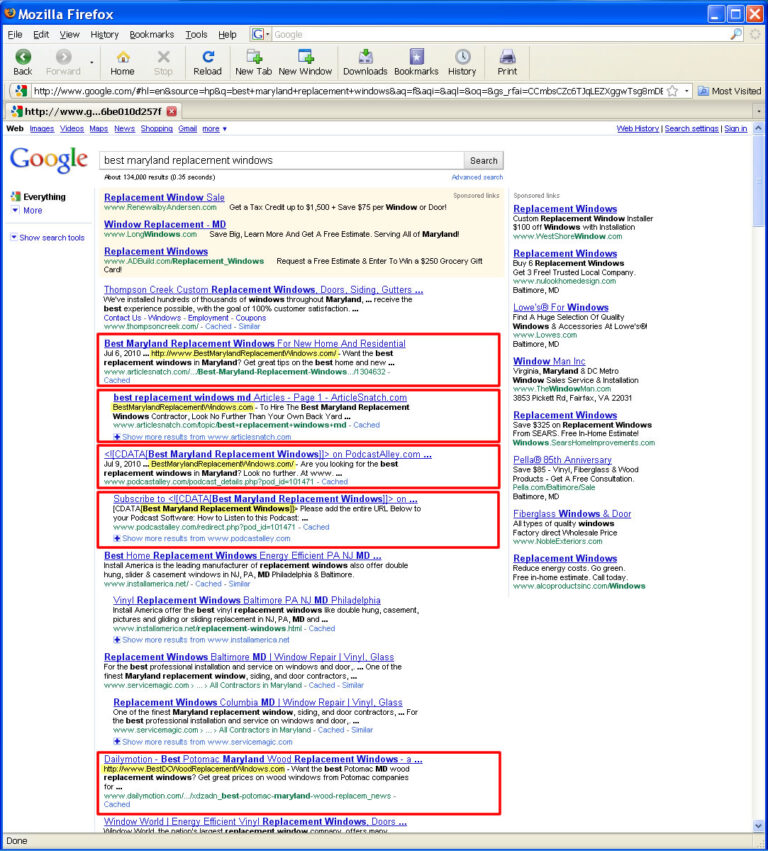Open Bookmarks star toolbar icon
Viewport: 768px width, 851px height.
click(416, 56)
